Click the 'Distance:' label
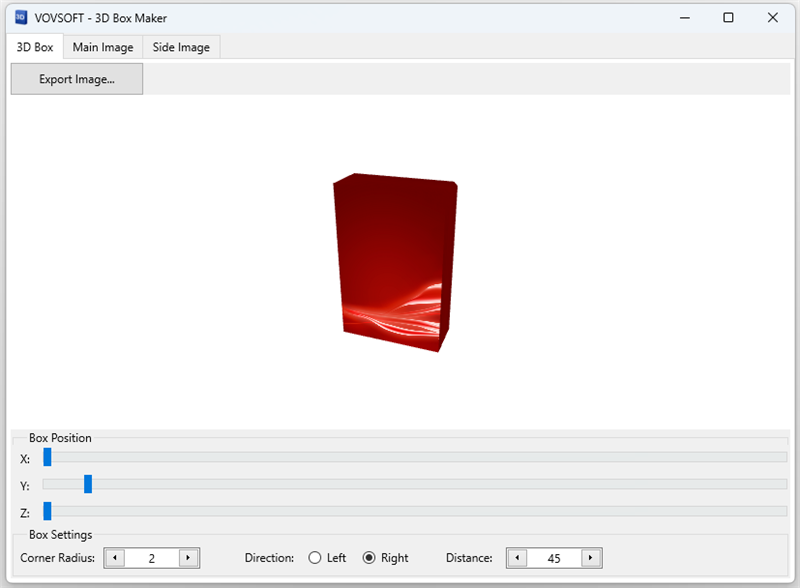This screenshot has width=800, height=588. click(469, 558)
